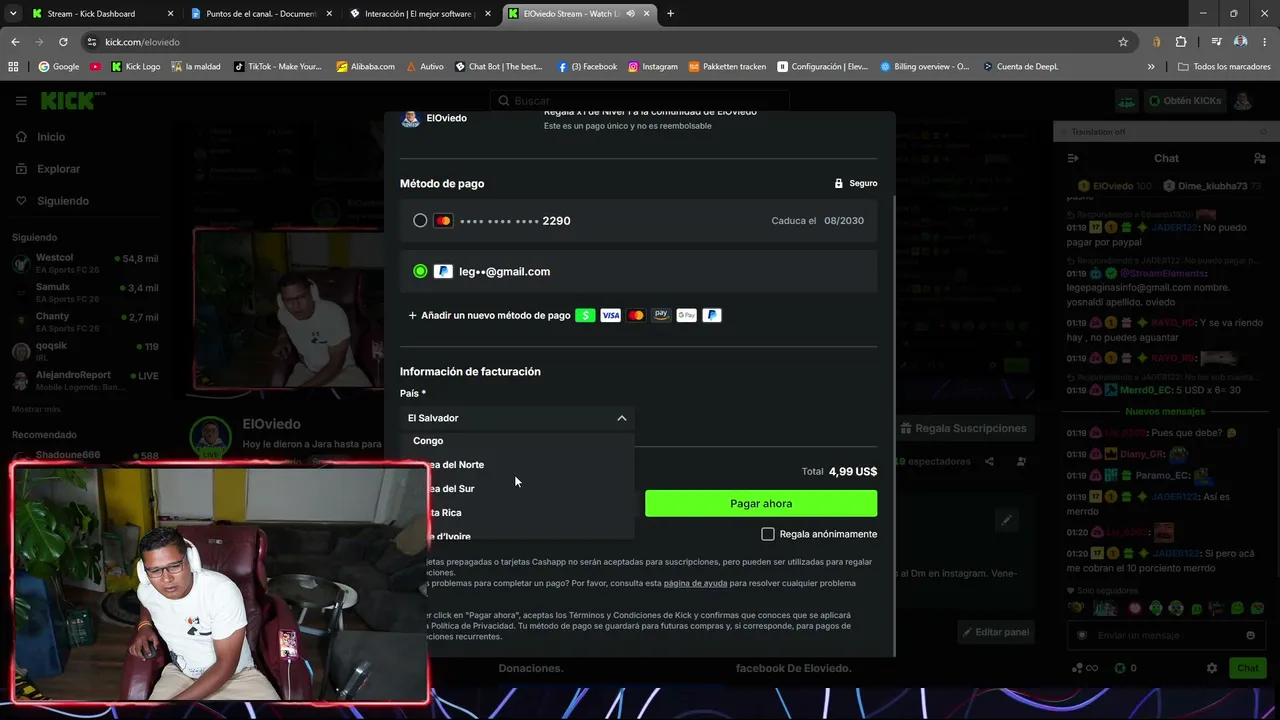The width and height of the screenshot is (1280, 720).
Task: Go back to the previous page
Action: 15,42
